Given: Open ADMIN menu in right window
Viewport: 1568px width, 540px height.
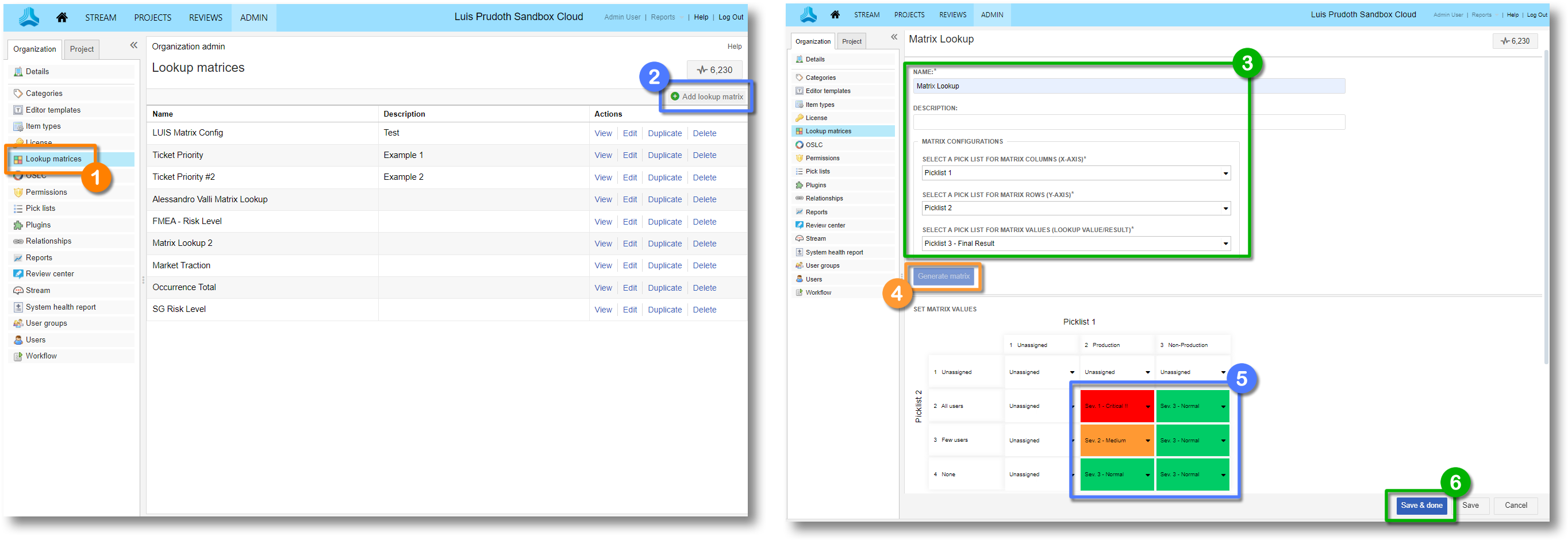Looking at the screenshot, I should pyautogui.click(x=991, y=14).
